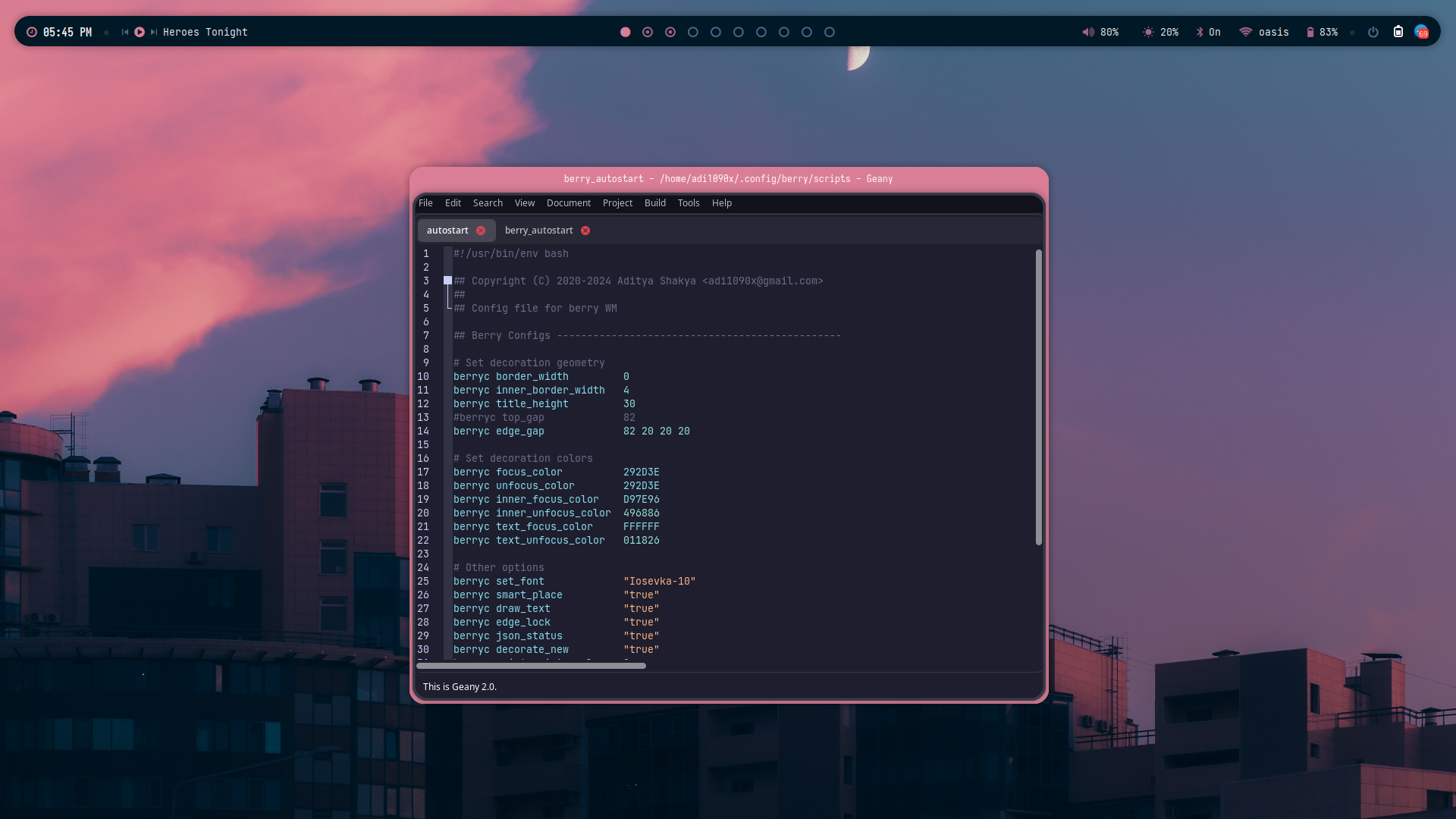1456x819 pixels.
Task: Click the brightness sun icon
Action: (1148, 32)
